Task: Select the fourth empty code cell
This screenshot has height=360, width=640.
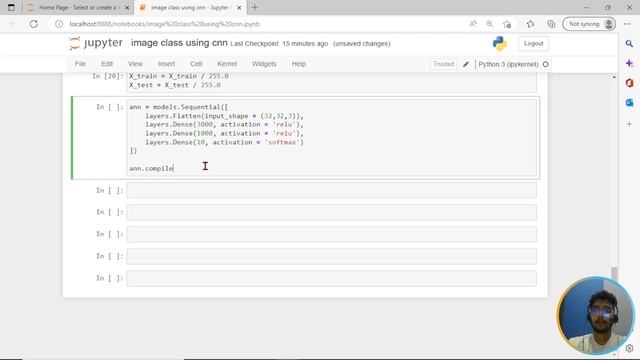Action: point(331,256)
